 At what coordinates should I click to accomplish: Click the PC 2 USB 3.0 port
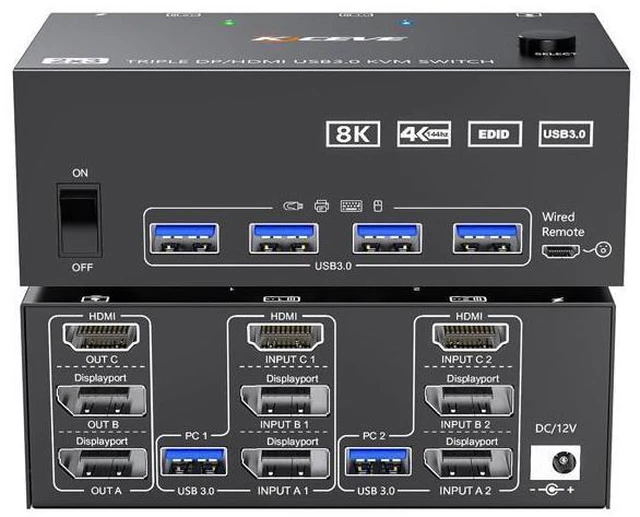click(x=378, y=462)
